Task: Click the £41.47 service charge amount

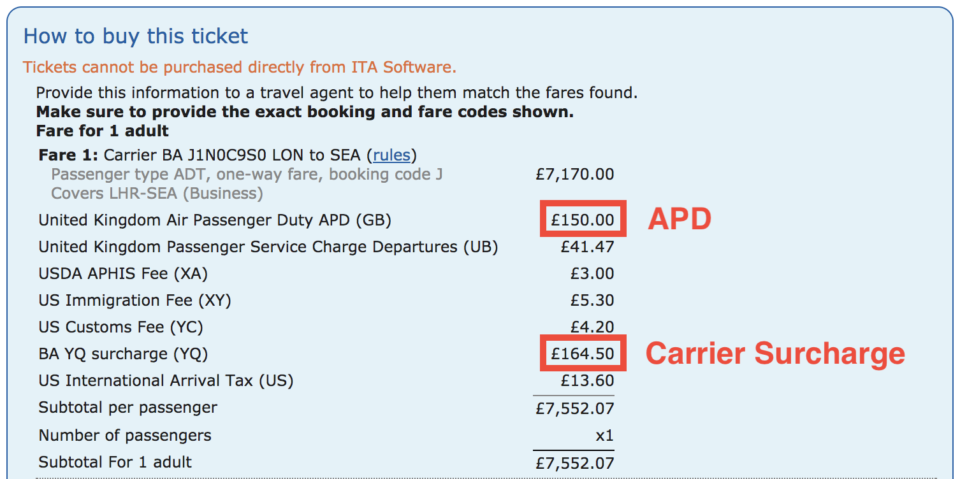Action: pos(587,246)
